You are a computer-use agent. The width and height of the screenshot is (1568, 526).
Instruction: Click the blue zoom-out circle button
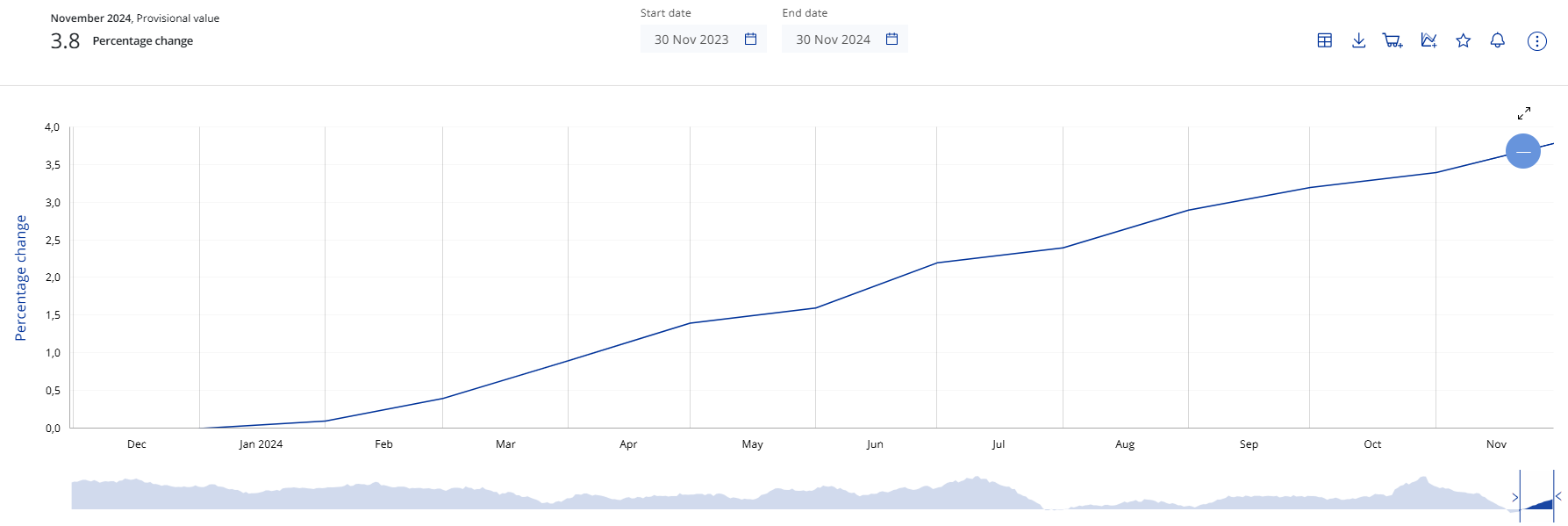[x=1523, y=151]
